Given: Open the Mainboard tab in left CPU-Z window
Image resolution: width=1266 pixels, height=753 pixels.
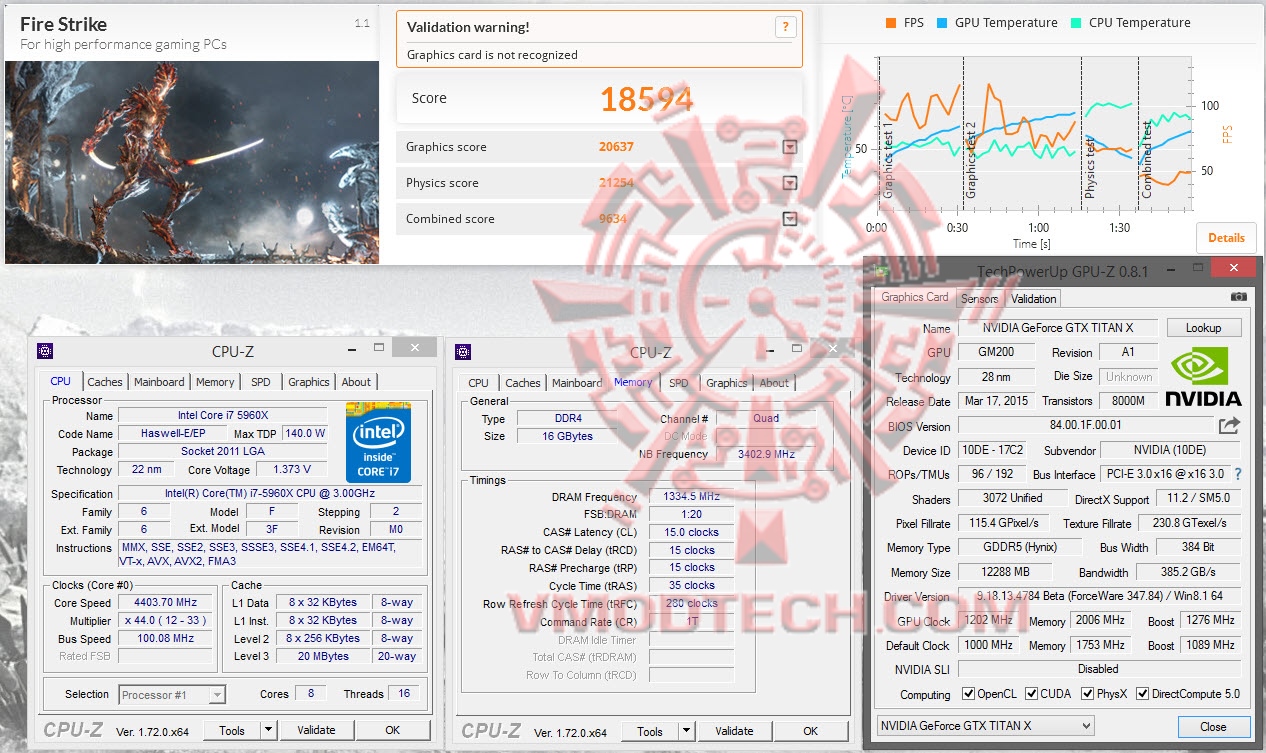Looking at the screenshot, I should pos(159,382).
